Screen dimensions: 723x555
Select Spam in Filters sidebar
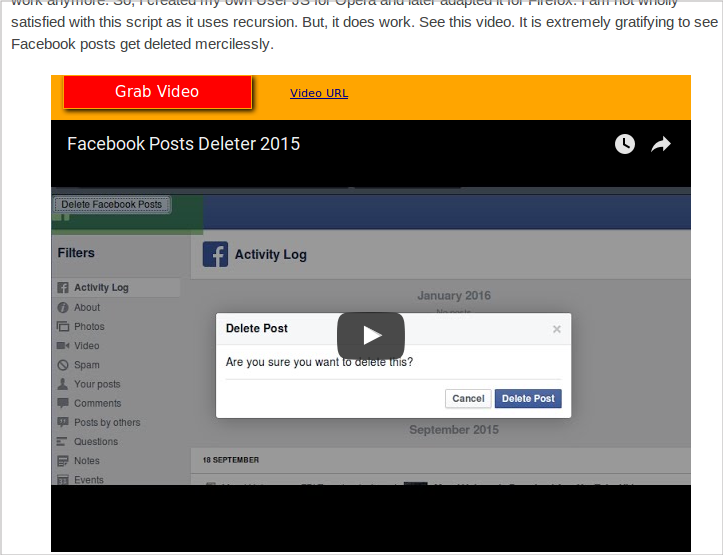coord(87,365)
